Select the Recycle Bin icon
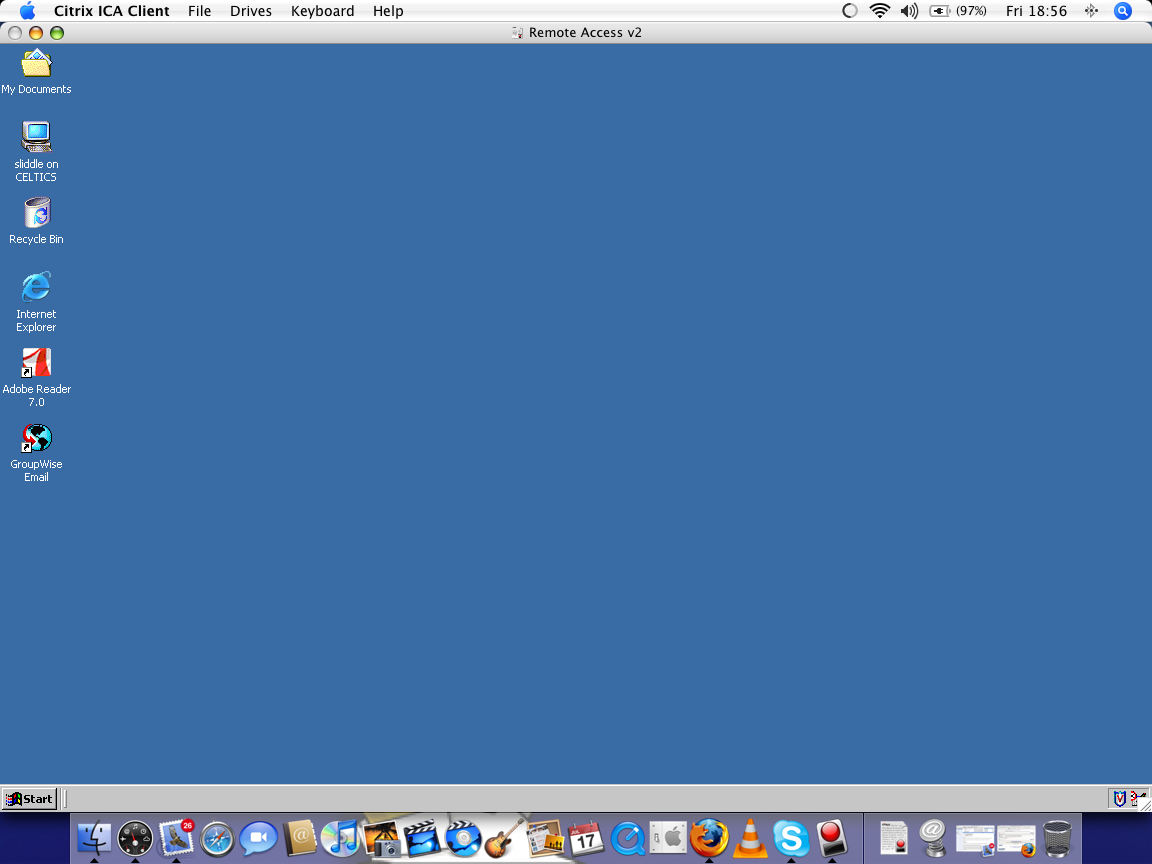 (37, 212)
